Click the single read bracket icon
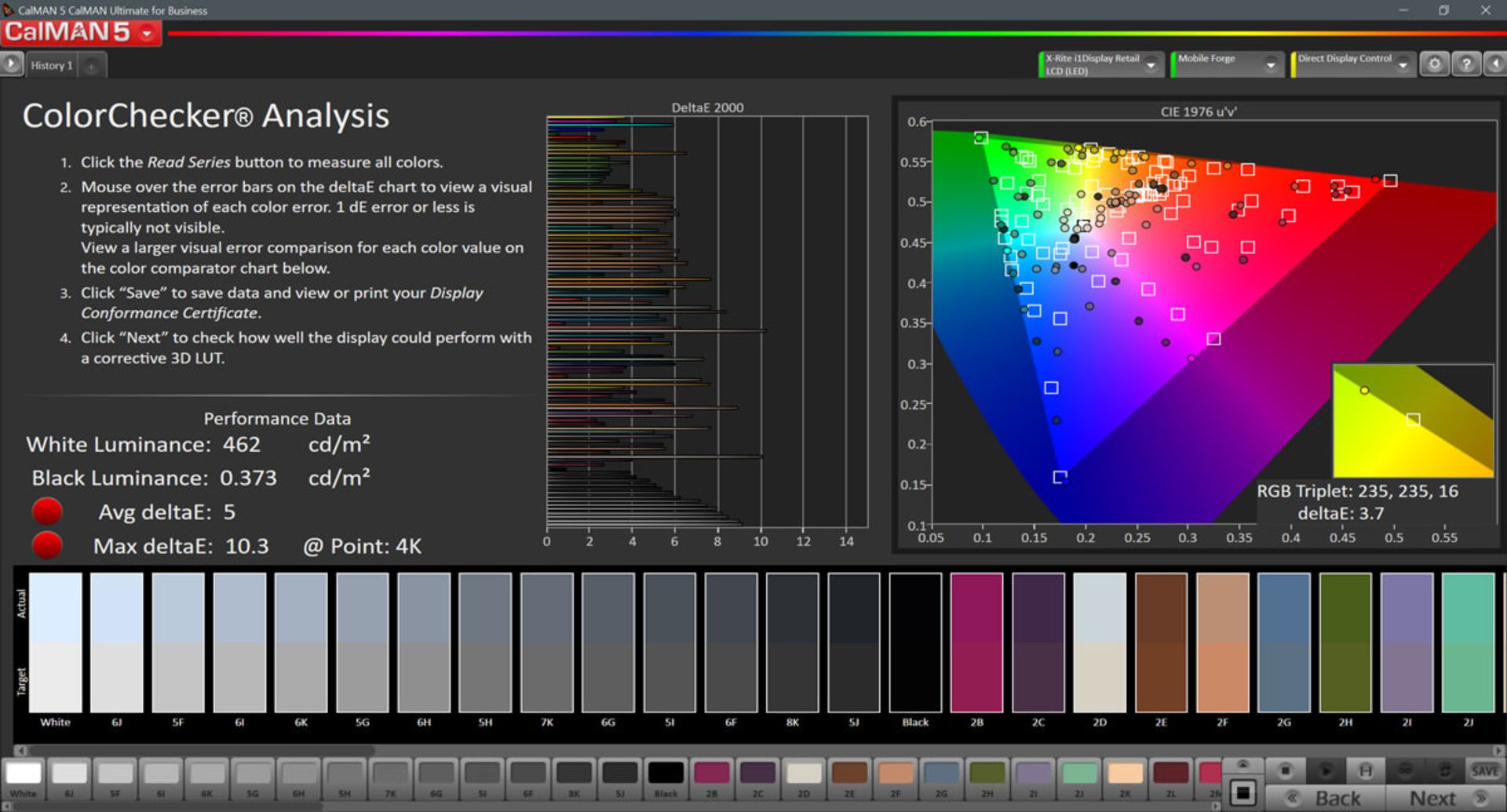The height and width of the screenshot is (812, 1507). [x=1365, y=770]
